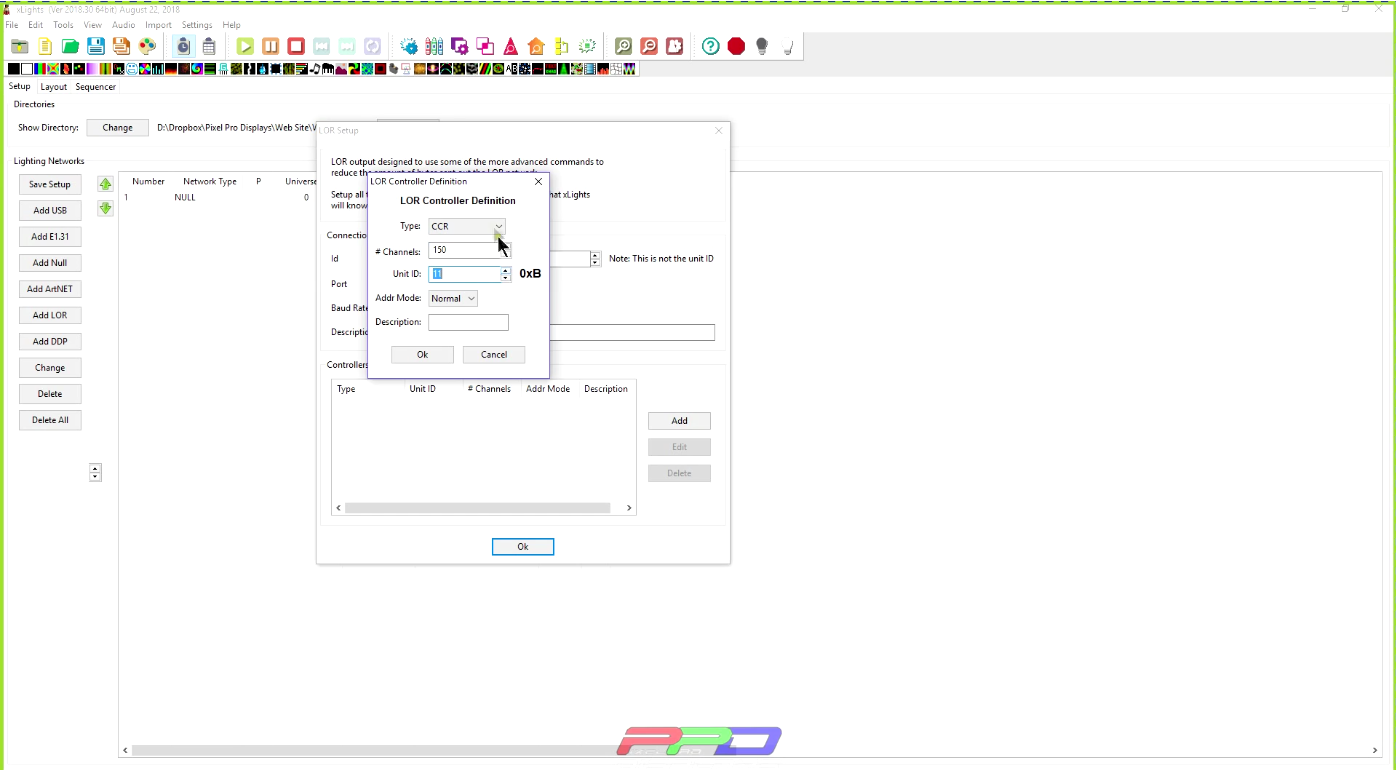Click the red octagon stop-now icon
Viewport: 1396px width, 770px height.
coord(736,46)
